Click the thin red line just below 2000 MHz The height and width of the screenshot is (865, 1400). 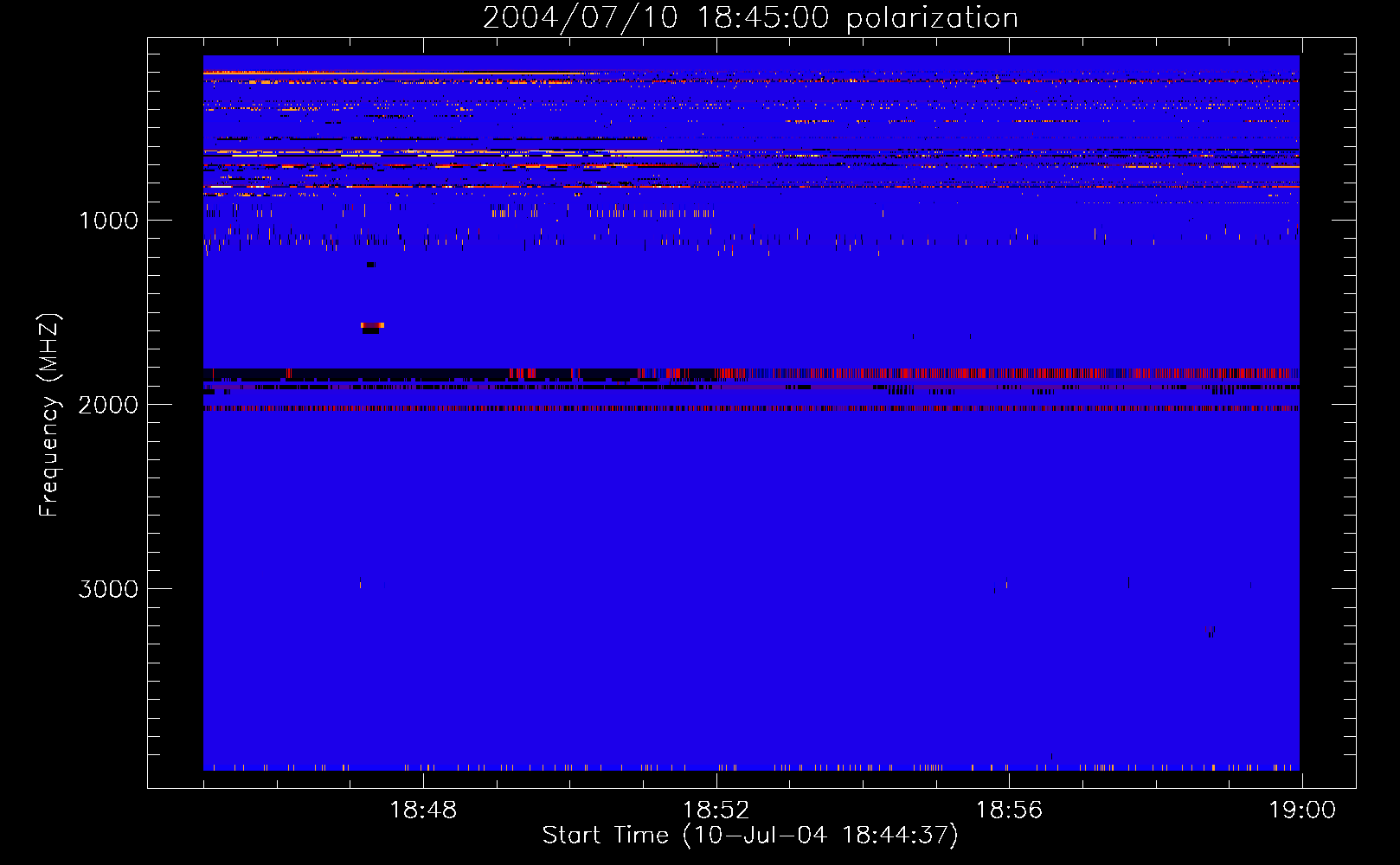pyautogui.click(x=751, y=408)
